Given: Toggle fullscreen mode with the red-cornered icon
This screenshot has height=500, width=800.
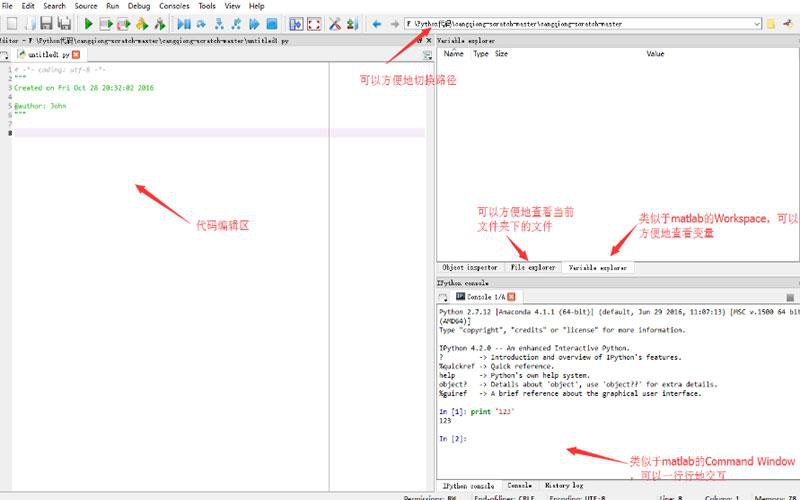Looking at the screenshot, I should [314, 23].
